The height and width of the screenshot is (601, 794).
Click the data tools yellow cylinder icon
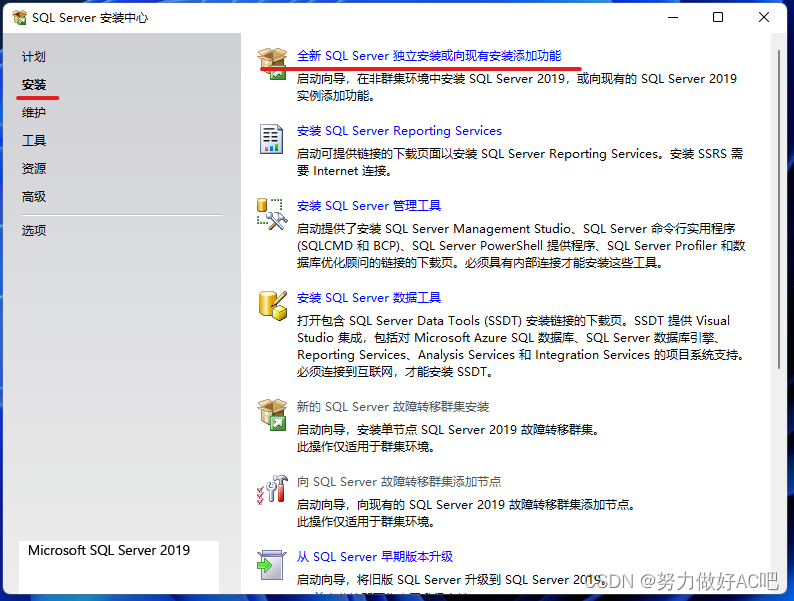coord(272,306)
